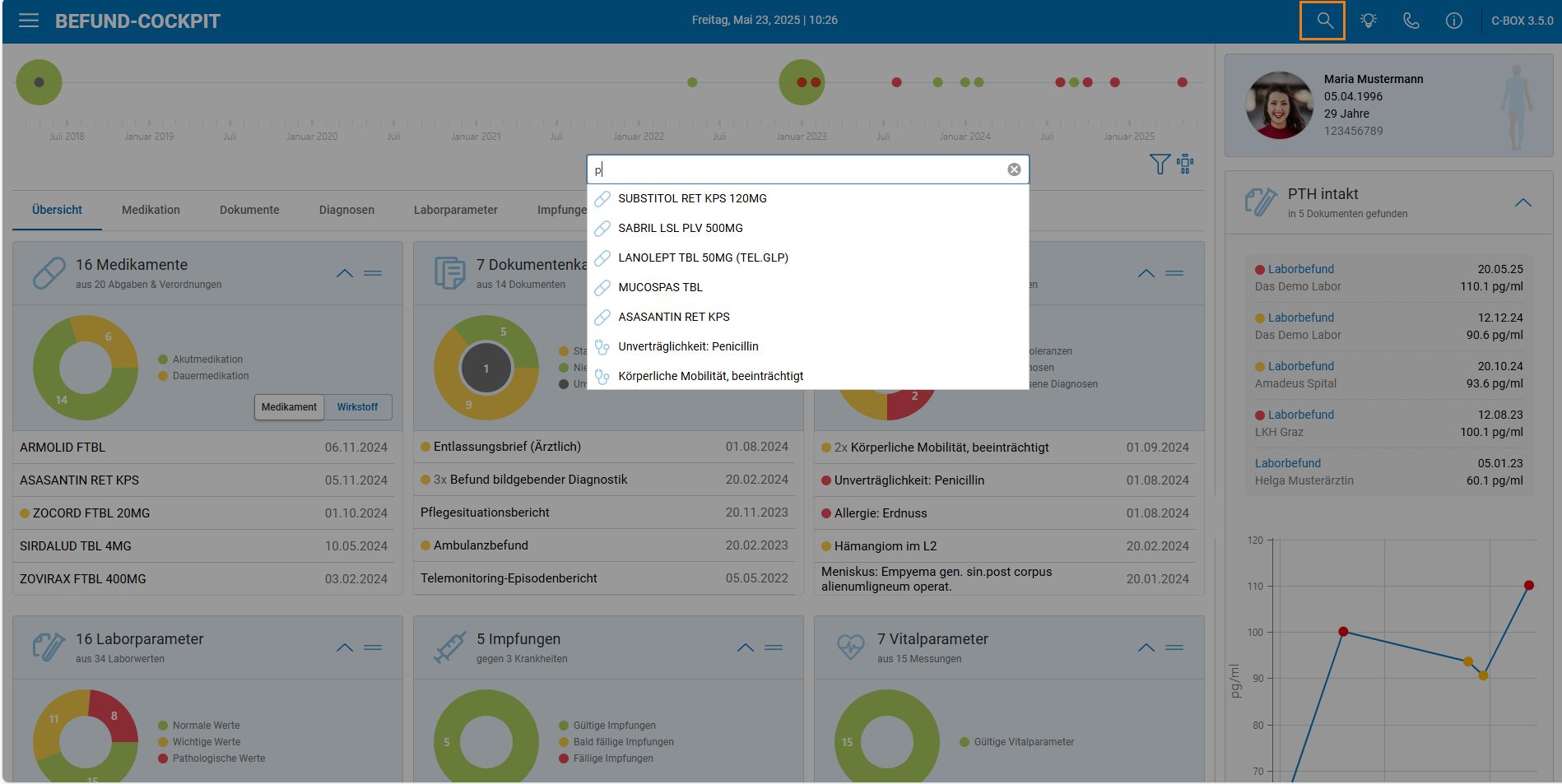Click the patient body silhouette icon
The height and width of the screenshot is (784, 1562).
1516,105
